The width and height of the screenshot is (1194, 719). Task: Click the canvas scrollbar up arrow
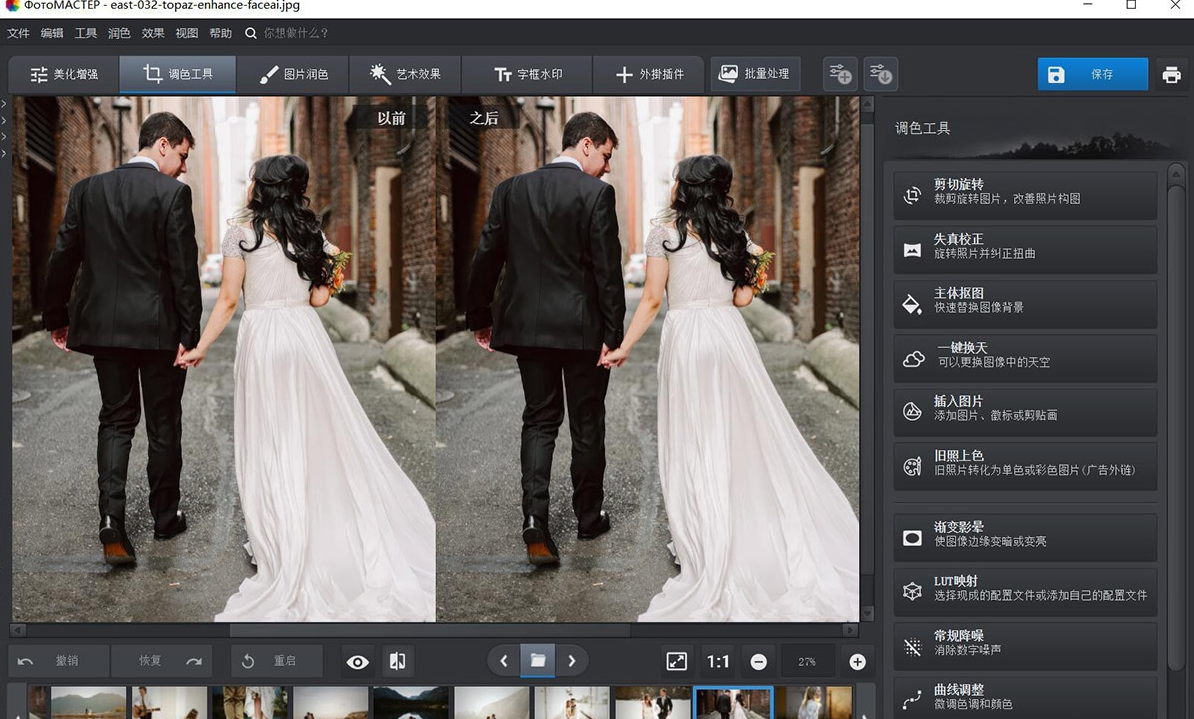click(x=867, y=103)
